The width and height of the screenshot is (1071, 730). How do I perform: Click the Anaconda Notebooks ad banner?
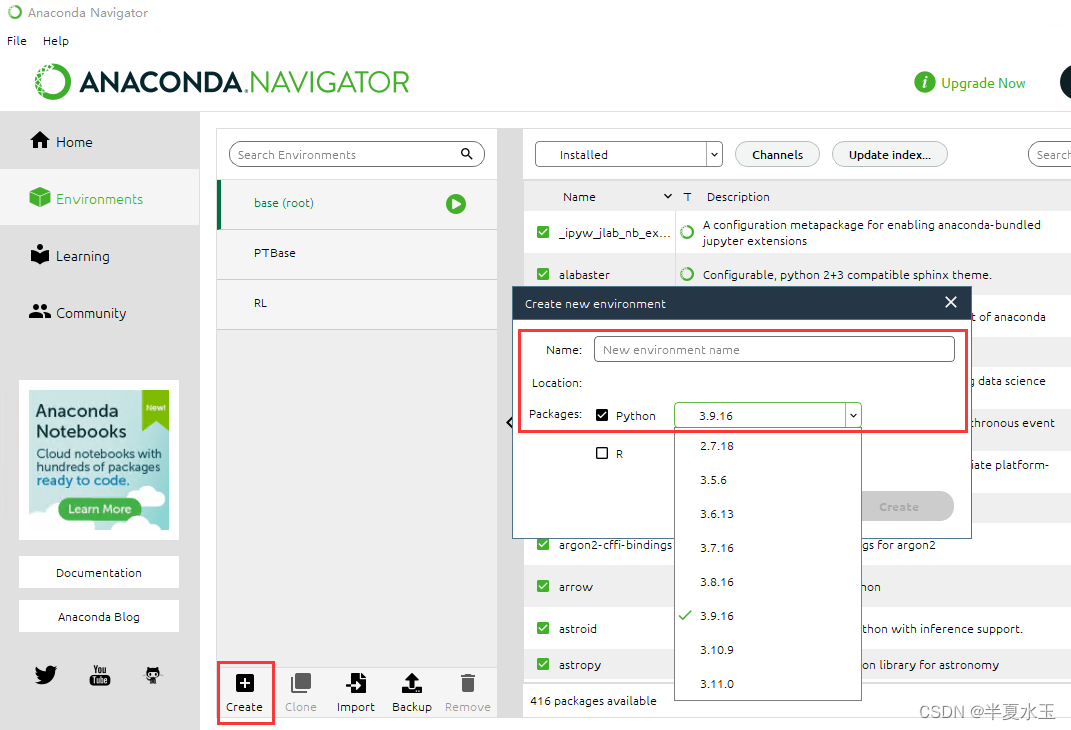[x=99, y=460]
